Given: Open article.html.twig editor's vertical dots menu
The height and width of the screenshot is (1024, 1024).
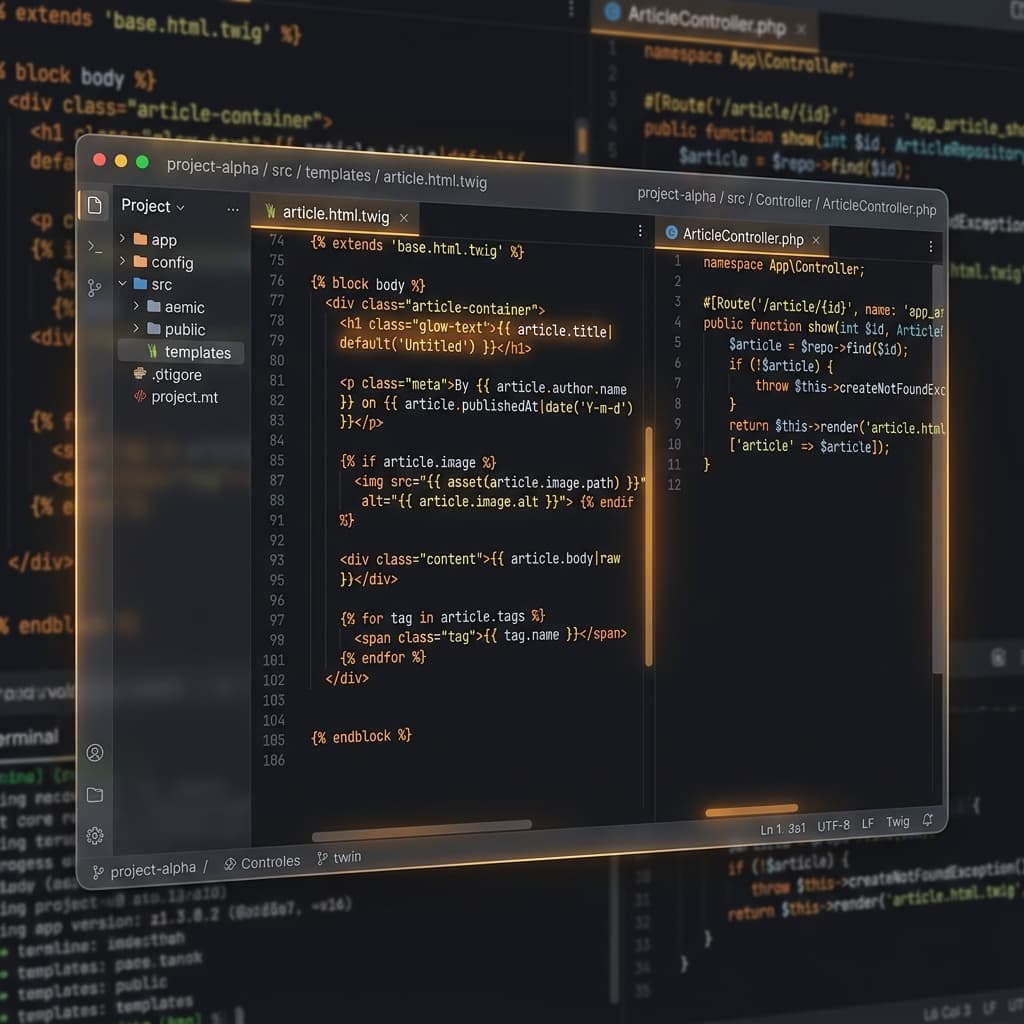Looking at the screenshot, I should coord(640,231).
